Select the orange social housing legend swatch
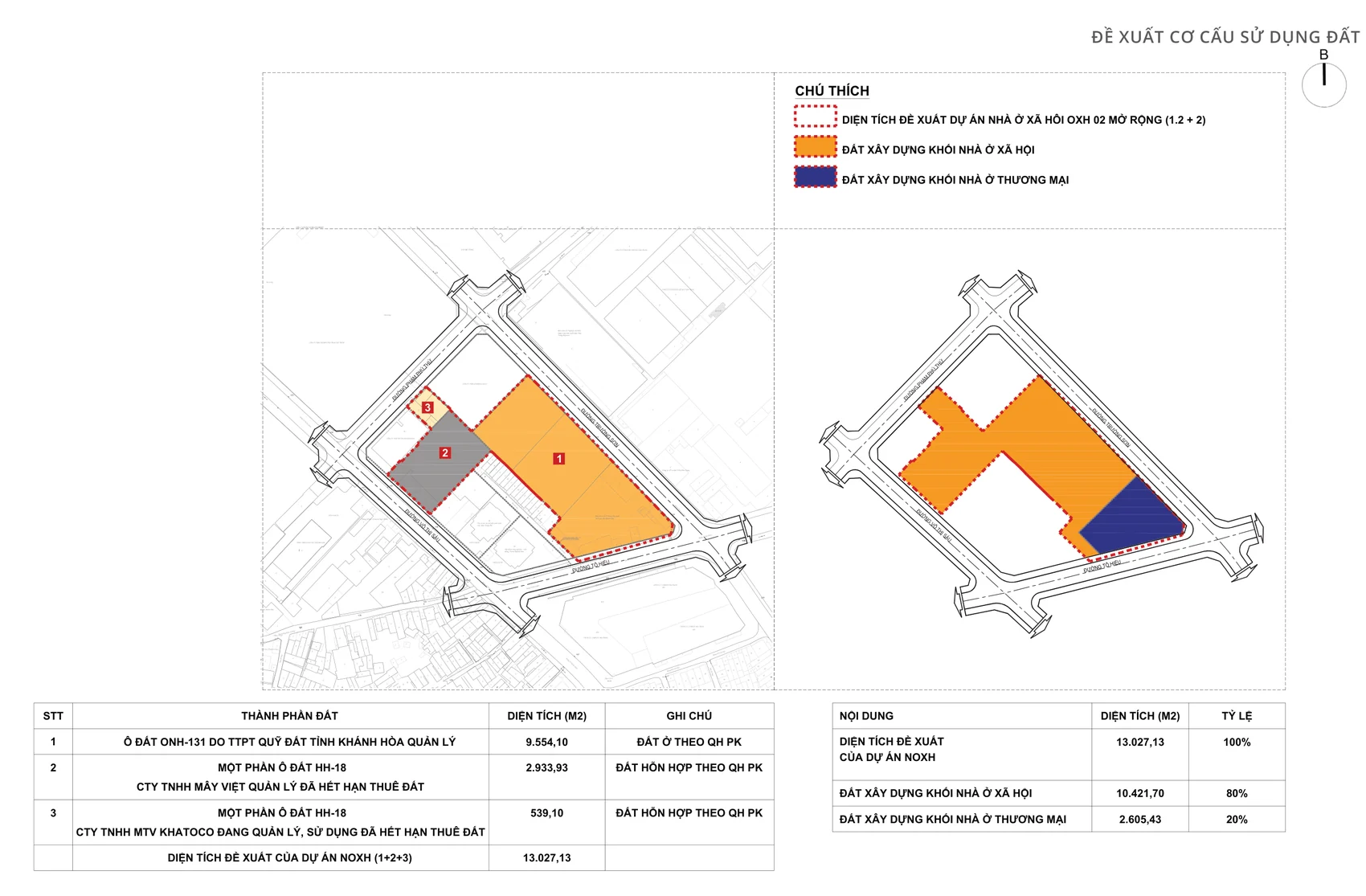This screenshot has width=1366, height=896. click(x=816, y=147)
